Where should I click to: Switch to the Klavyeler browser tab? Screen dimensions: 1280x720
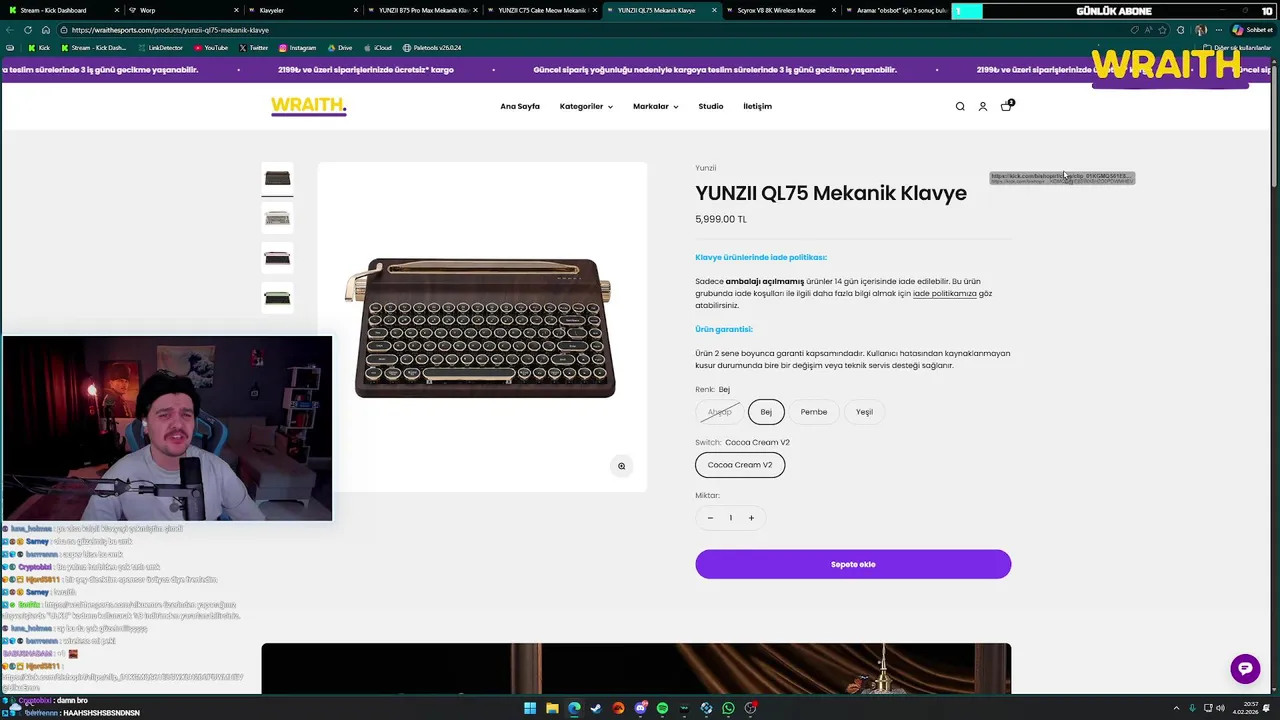pos(303,10)
